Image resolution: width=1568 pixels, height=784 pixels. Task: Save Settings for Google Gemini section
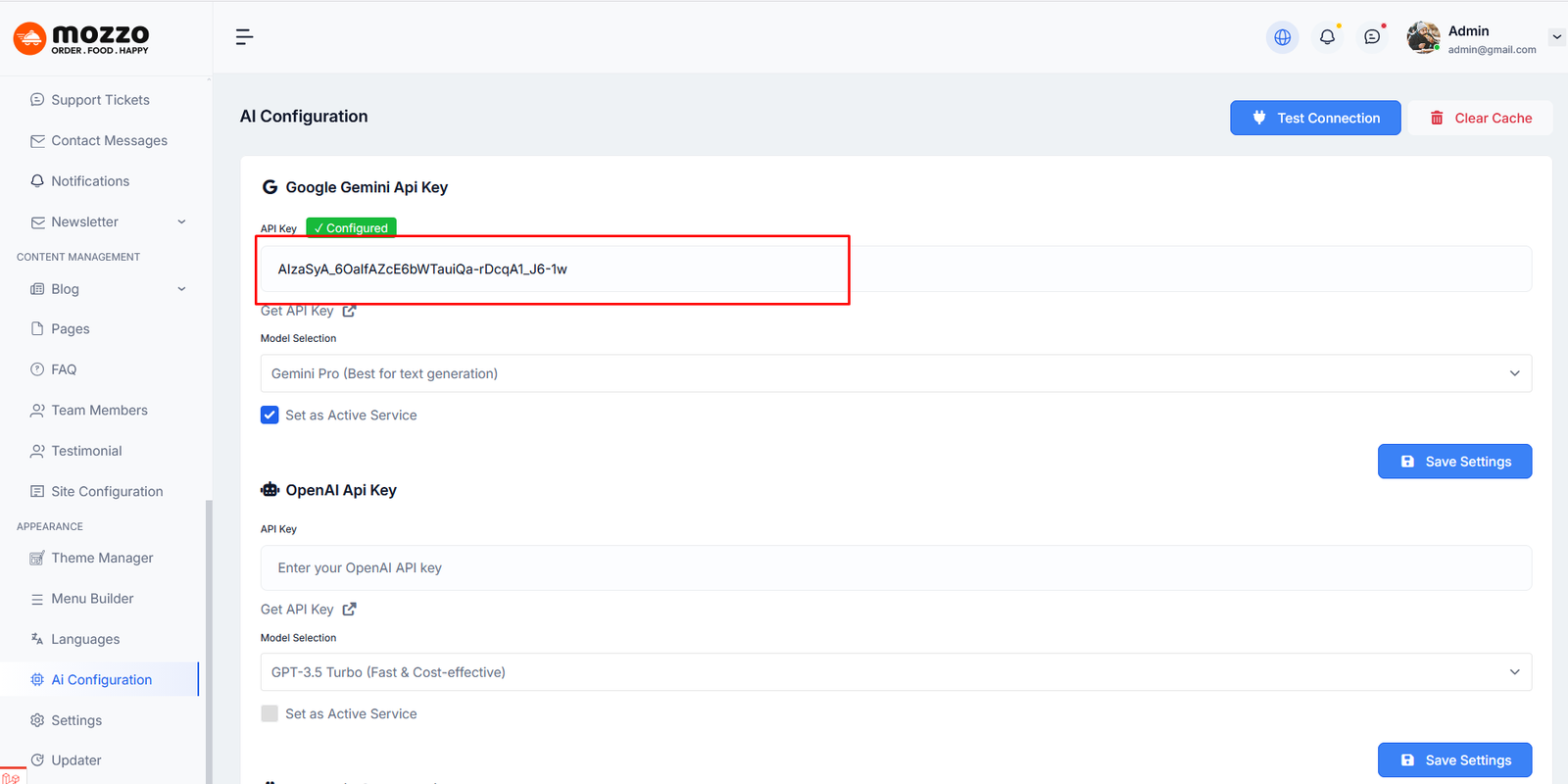tap(1454, 462)
